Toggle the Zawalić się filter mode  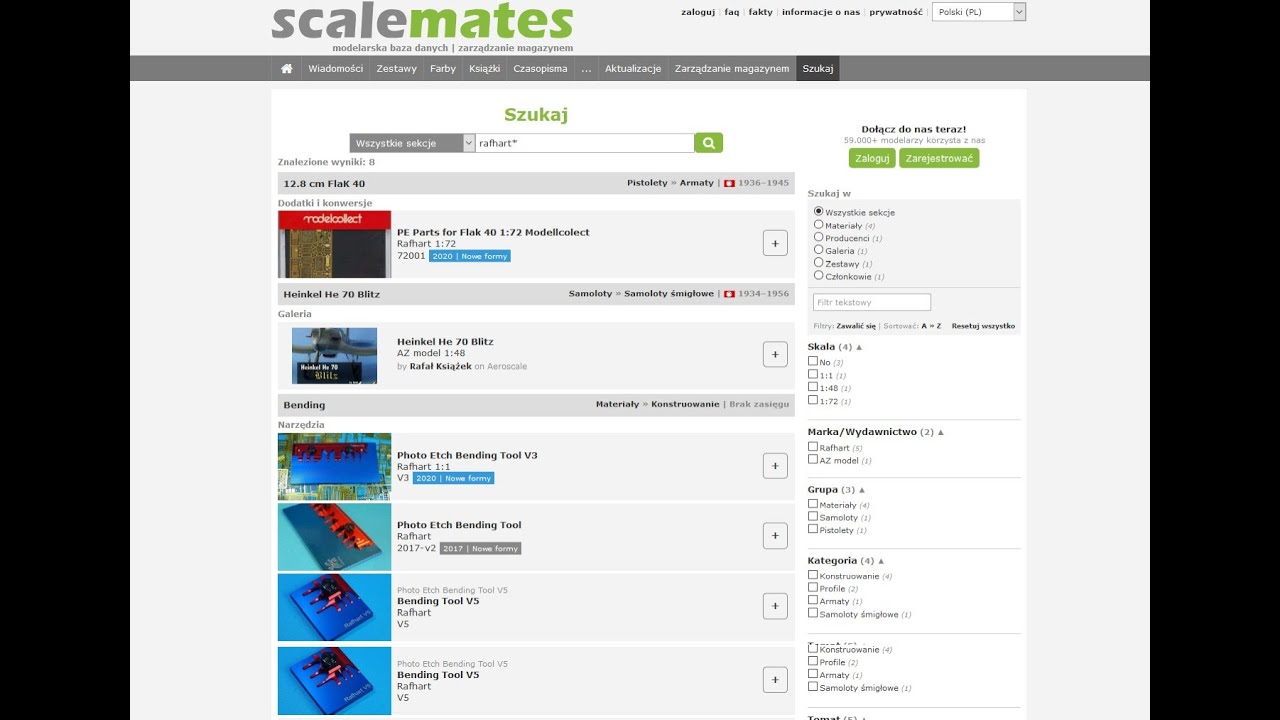[x=856, y=326]
